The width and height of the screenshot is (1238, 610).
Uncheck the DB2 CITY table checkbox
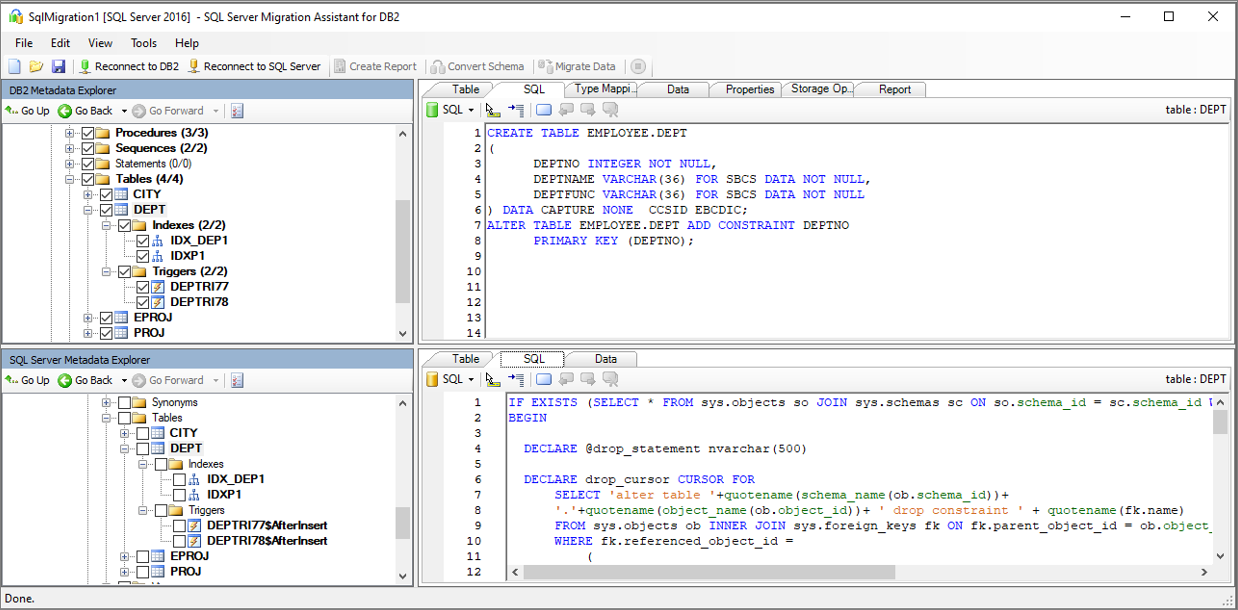coord(106,195)
